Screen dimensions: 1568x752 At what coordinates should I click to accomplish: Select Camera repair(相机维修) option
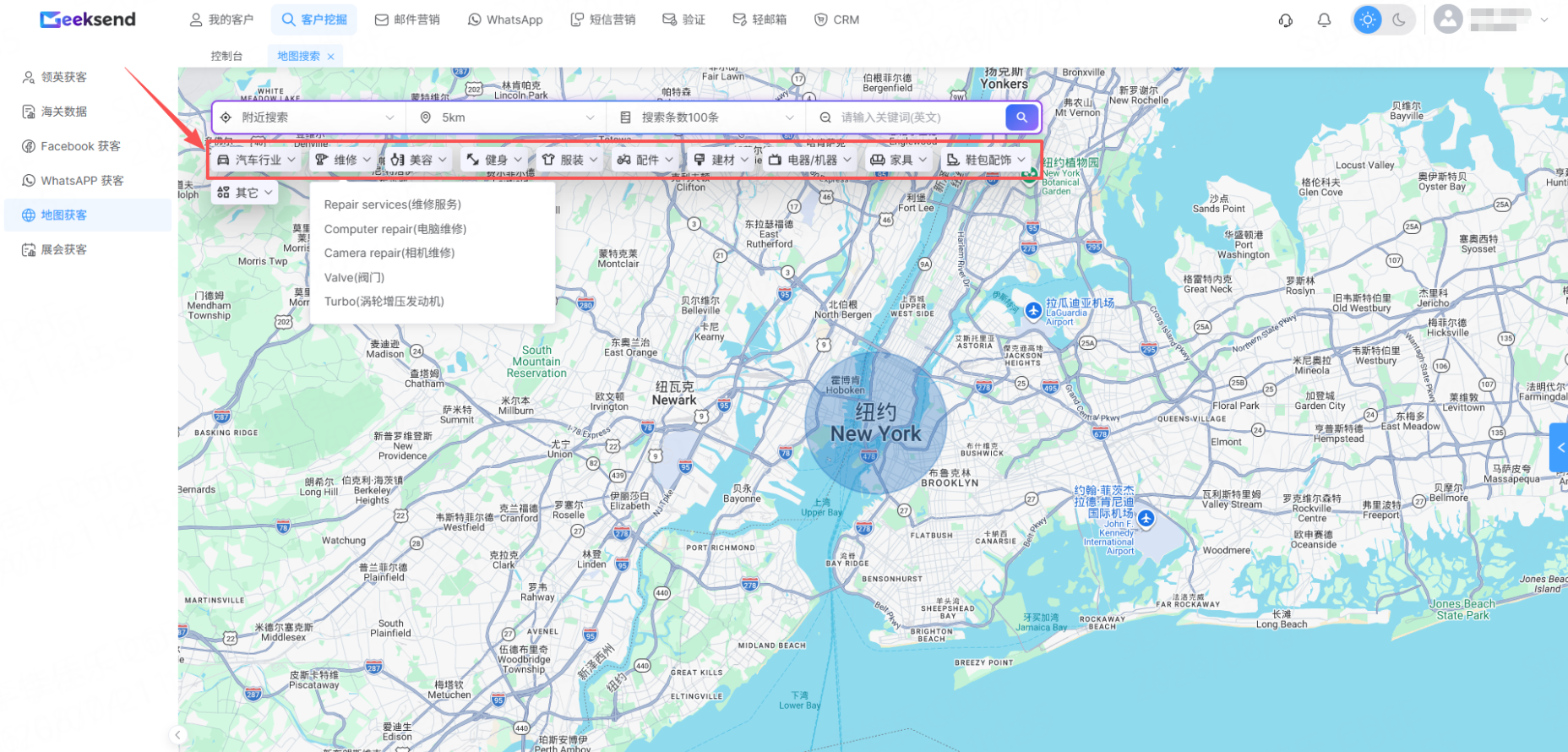click(433, 253)
